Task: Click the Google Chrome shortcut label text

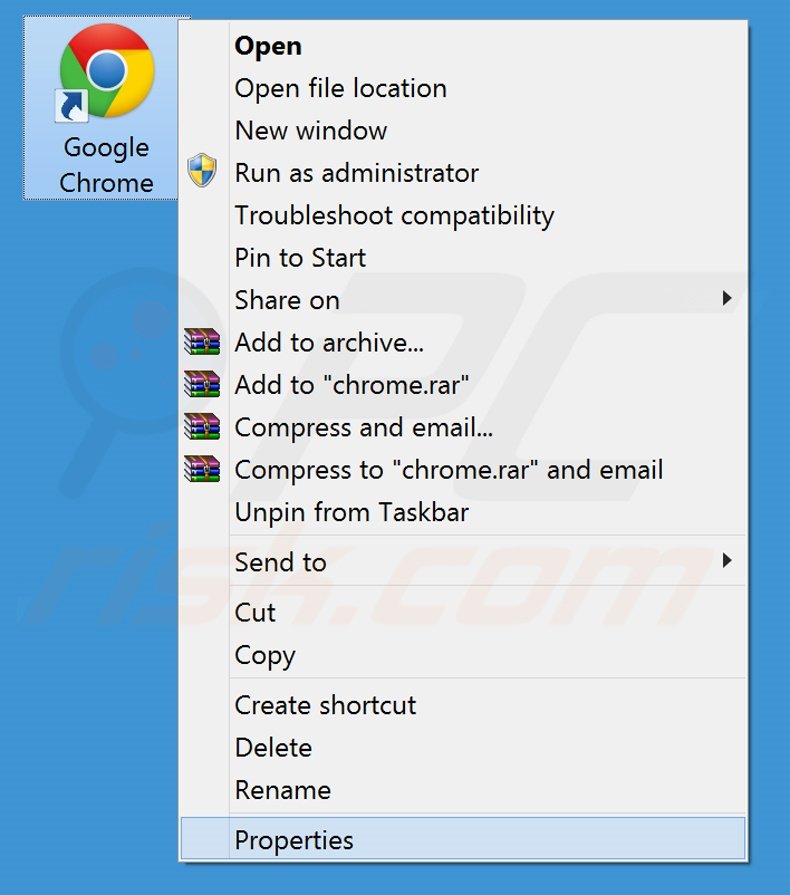Action: point(107,166)
